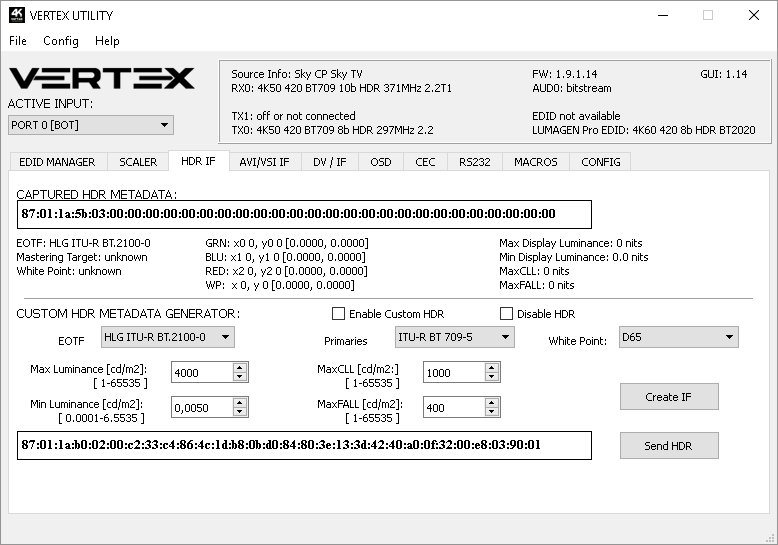Increase Min Luminance with up arrow
This screenshot has width=778, height=545.
(240, 403)
